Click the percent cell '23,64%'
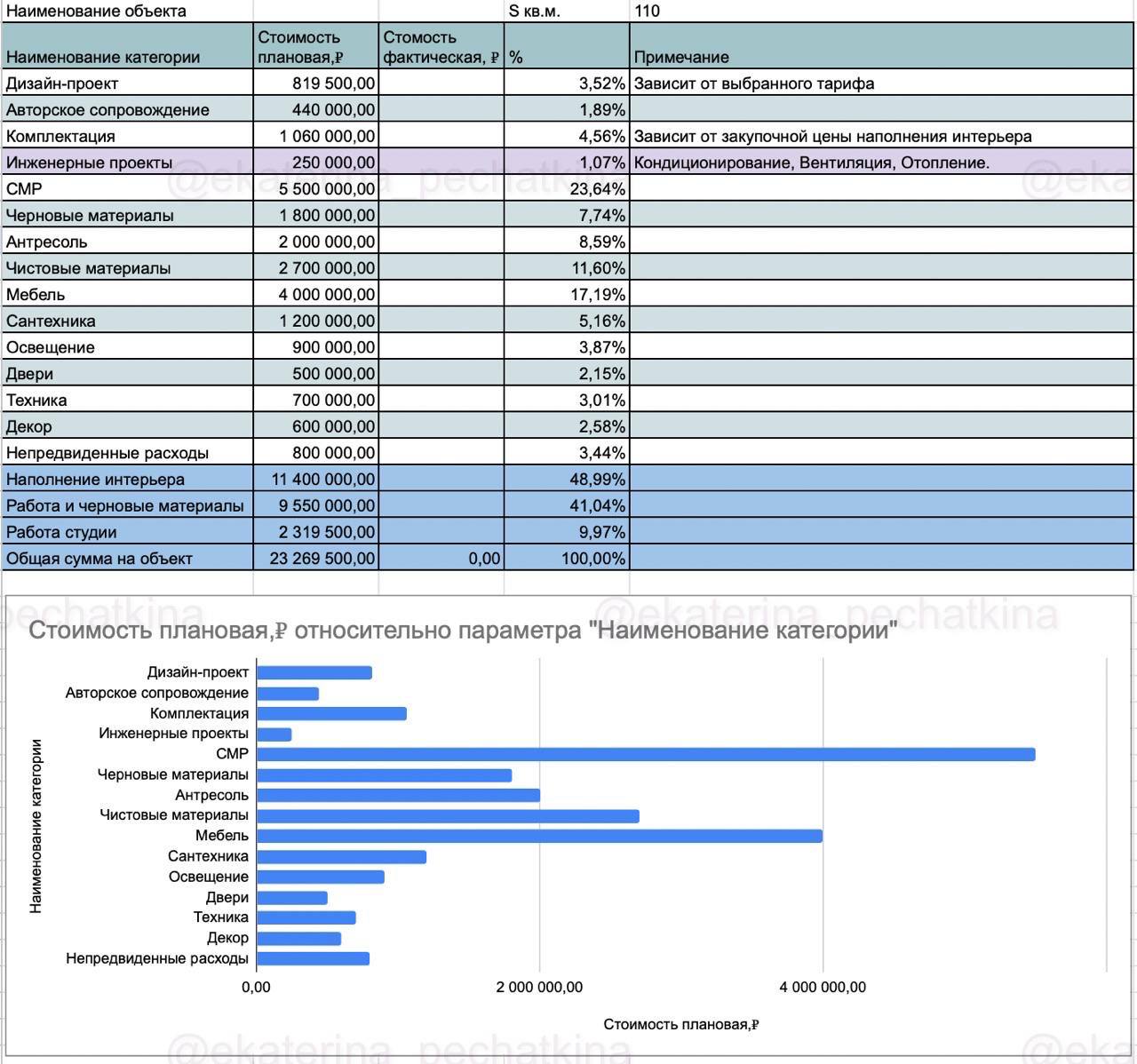 tap(567, 189)
